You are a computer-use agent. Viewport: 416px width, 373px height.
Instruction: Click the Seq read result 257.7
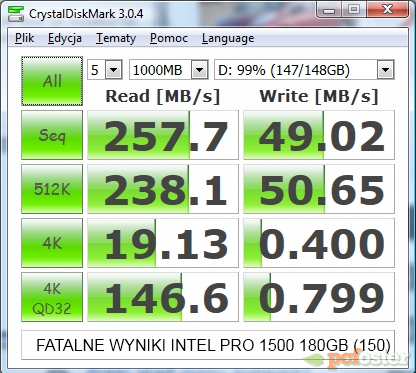point(163,135)
